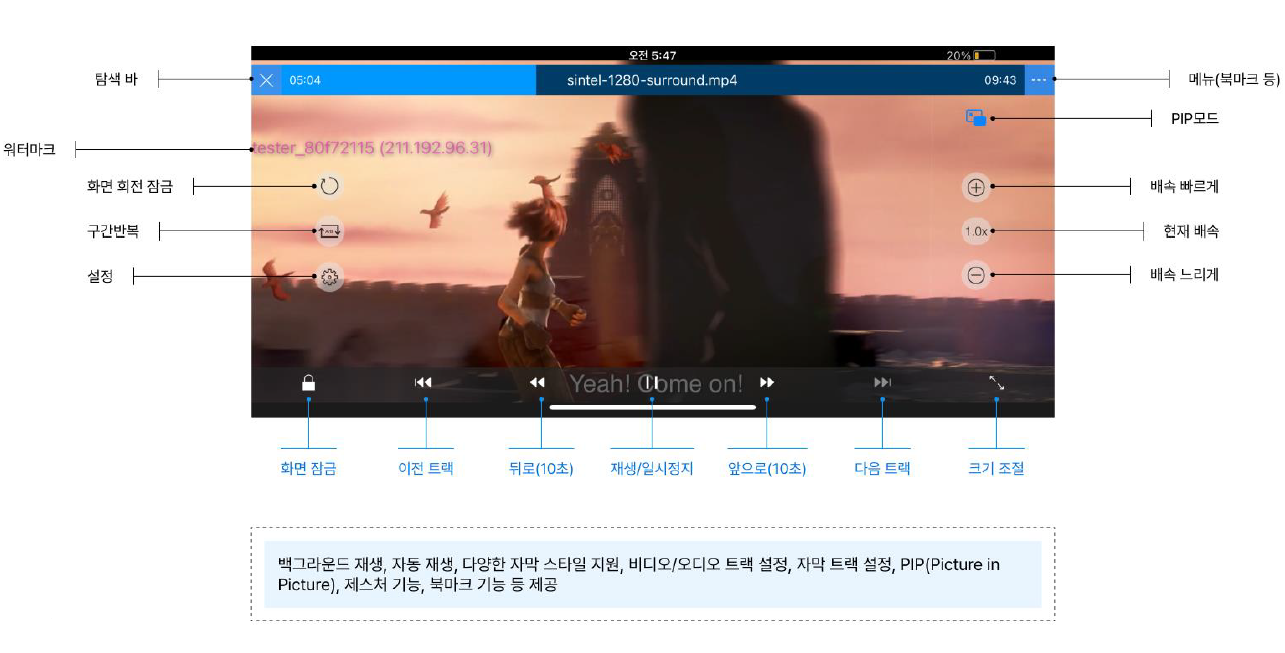Open settings gear in player
The image size is (1285, 653).
point(329,277)
